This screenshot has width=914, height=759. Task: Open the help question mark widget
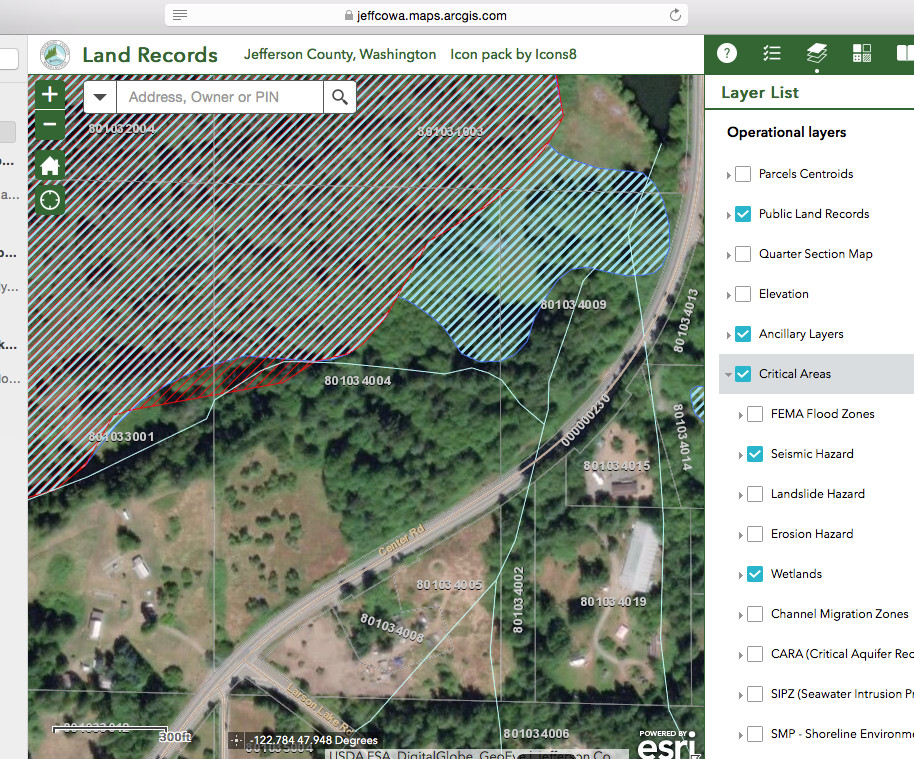727,54
